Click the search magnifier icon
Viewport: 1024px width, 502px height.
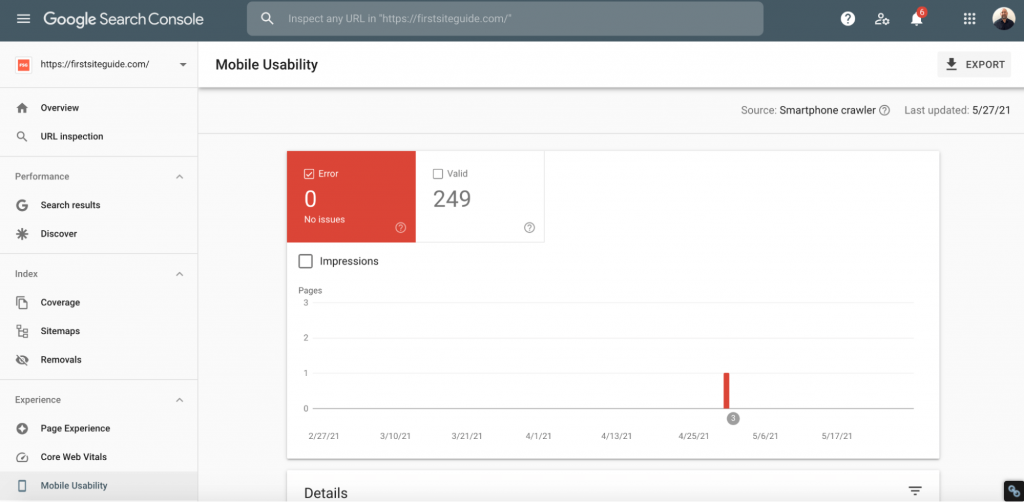267,19
